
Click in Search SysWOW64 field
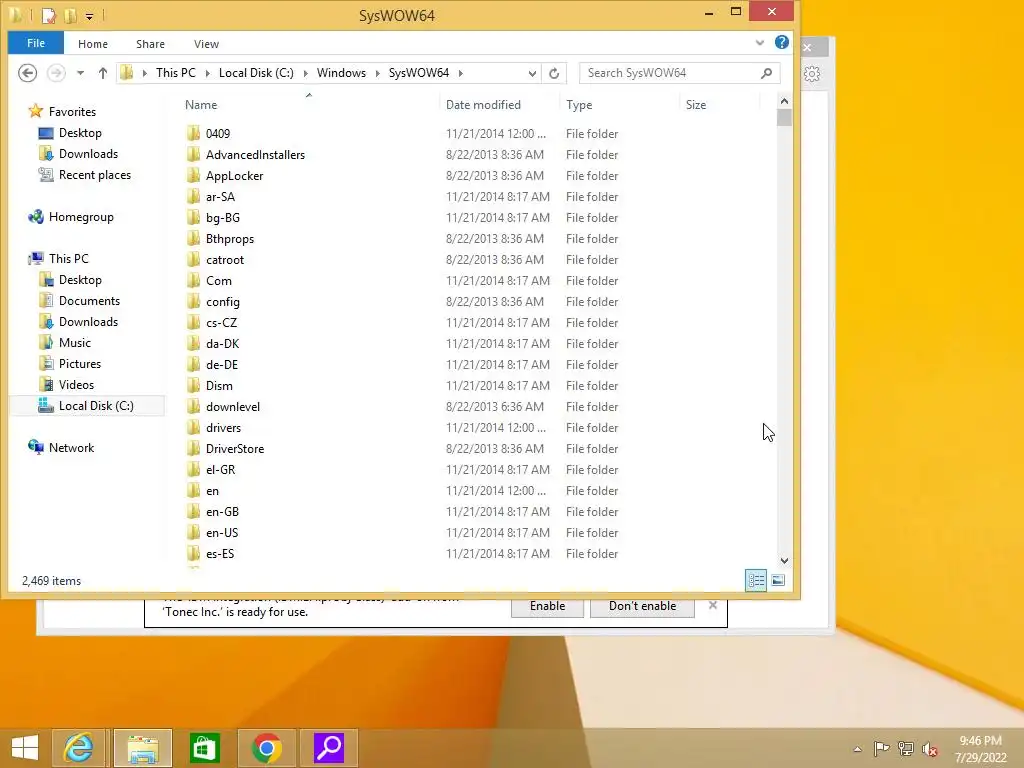pos(669,73)
